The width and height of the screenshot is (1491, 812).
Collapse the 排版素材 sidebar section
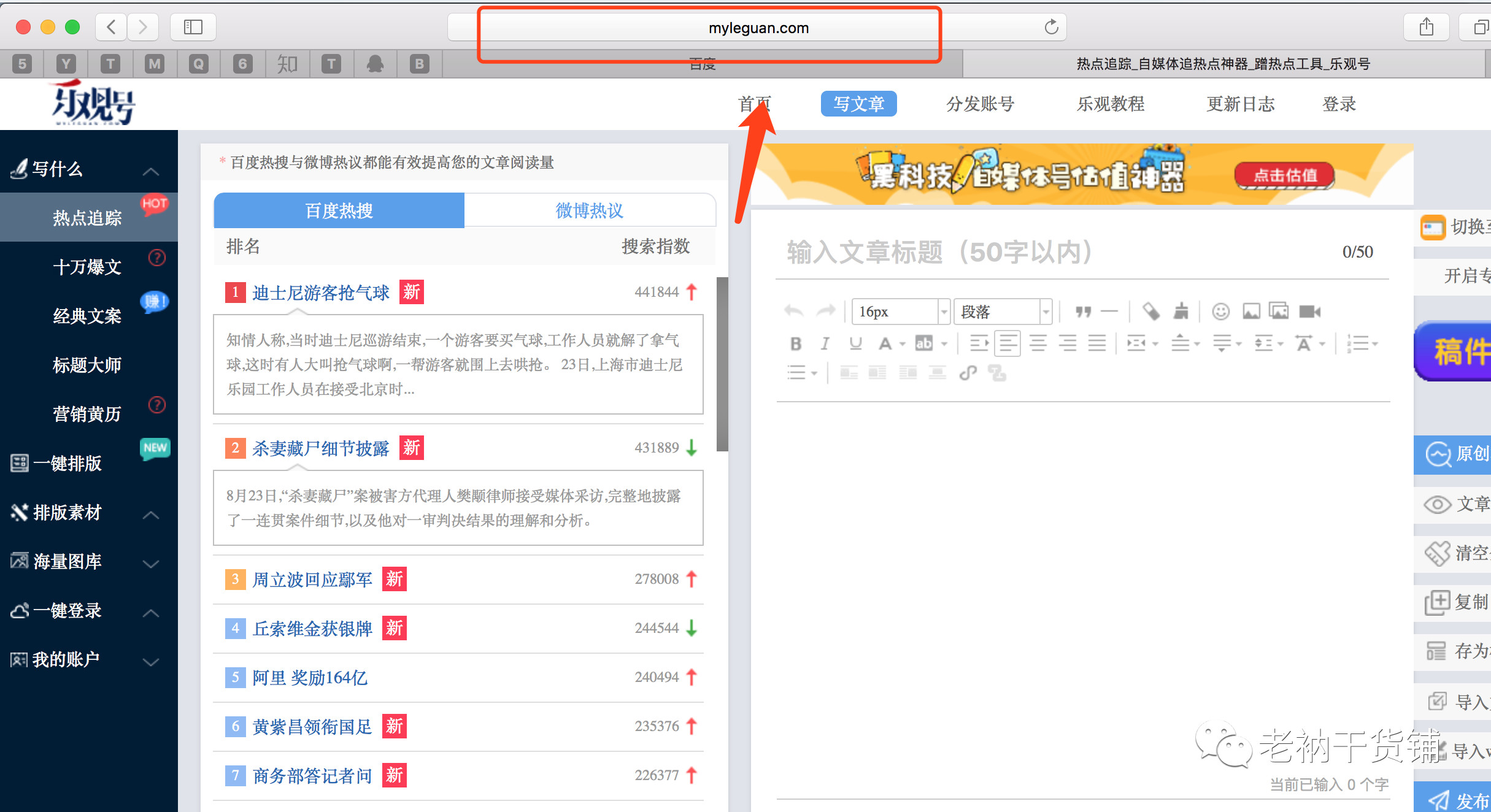click(151, 515)
